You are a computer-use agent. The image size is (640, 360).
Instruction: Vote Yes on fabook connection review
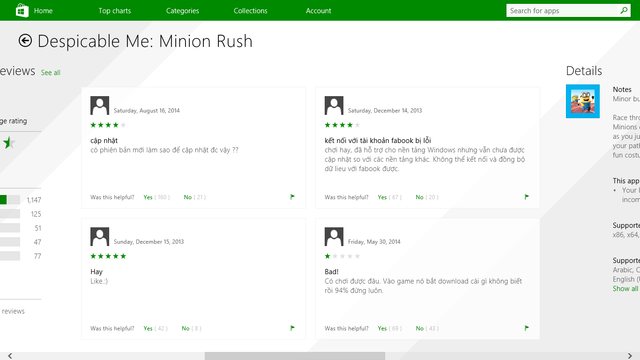pos(382,197)
